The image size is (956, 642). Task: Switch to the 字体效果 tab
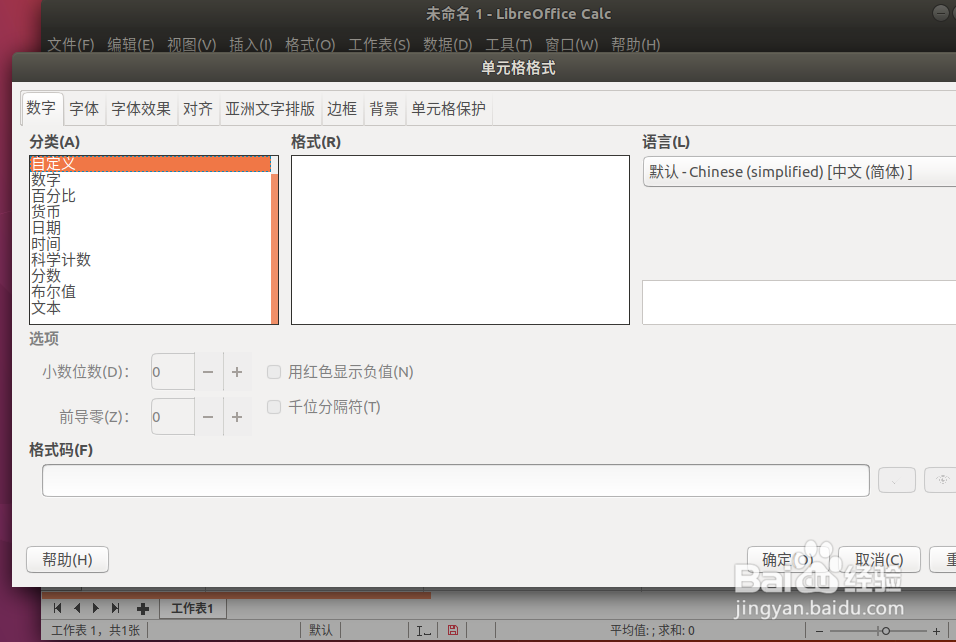141,109
